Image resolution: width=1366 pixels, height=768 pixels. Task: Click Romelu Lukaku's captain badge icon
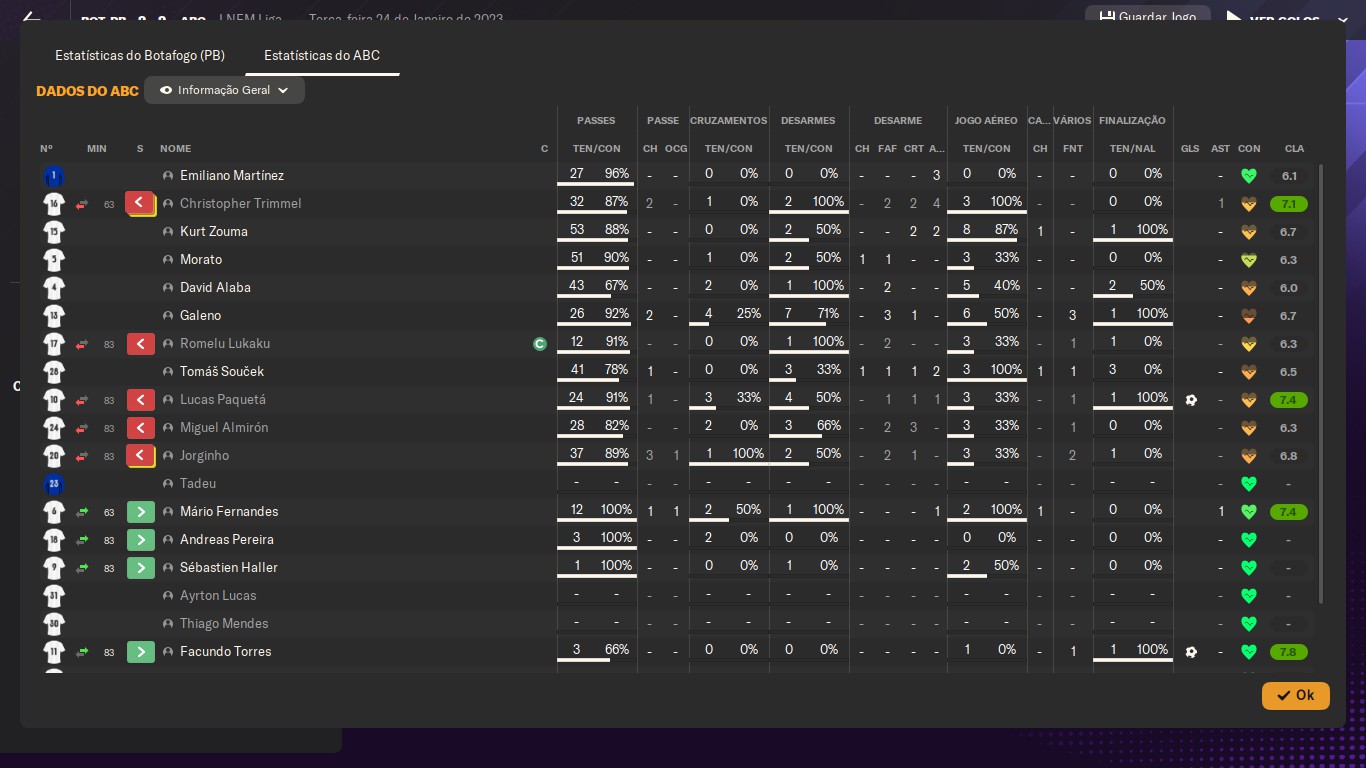tap(540, 344)
